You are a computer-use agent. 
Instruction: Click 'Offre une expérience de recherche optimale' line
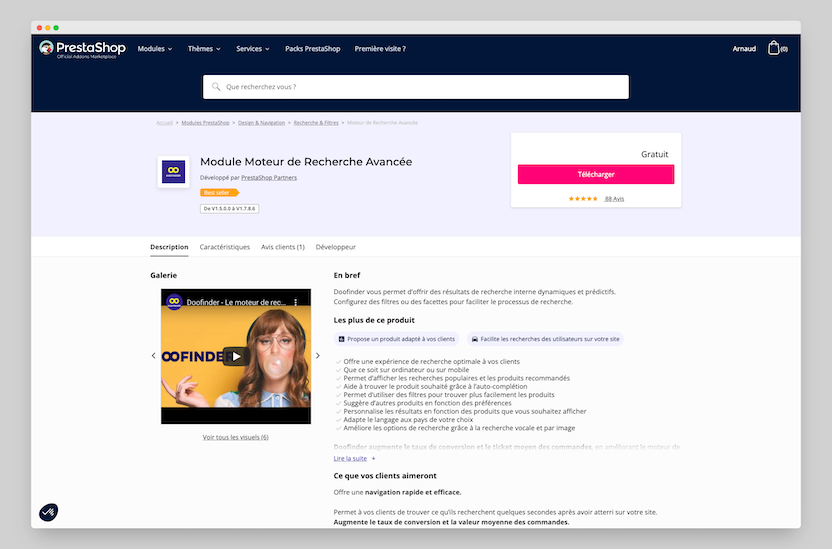(x=431, y=362)
